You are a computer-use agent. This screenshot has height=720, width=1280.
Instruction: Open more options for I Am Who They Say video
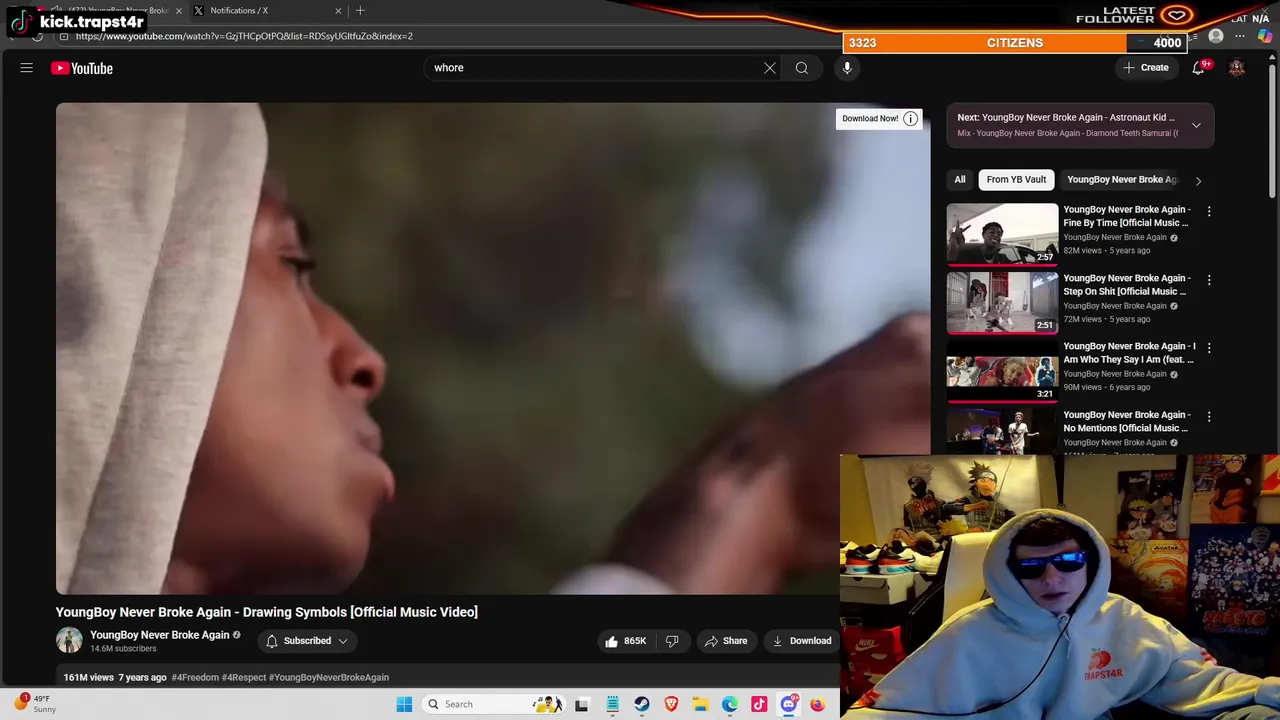click(x=1209, y=348)
